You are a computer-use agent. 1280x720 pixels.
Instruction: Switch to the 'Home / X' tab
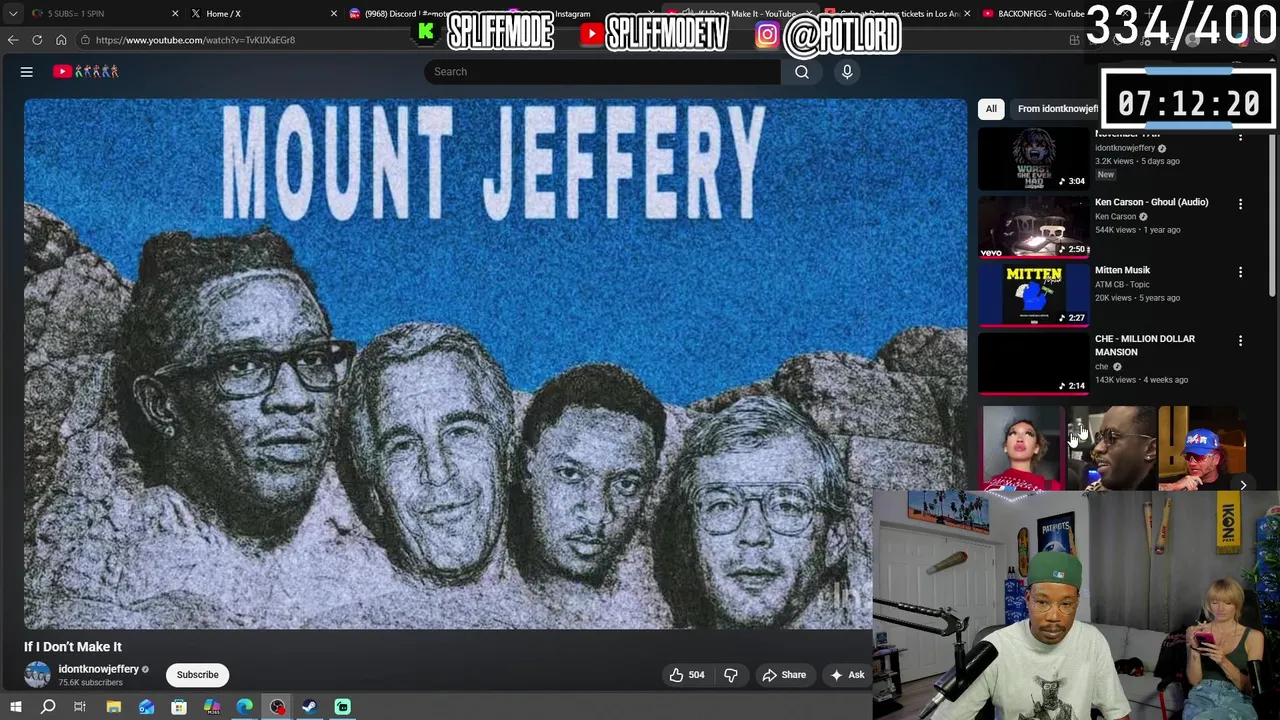pyautogui.click(x=262, y=14)
